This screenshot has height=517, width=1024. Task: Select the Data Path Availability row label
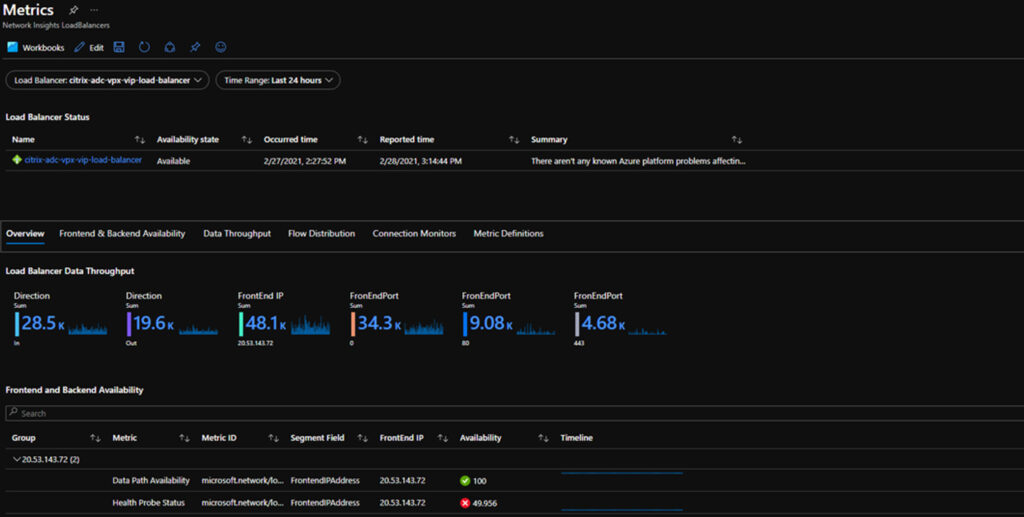(151, 480)
